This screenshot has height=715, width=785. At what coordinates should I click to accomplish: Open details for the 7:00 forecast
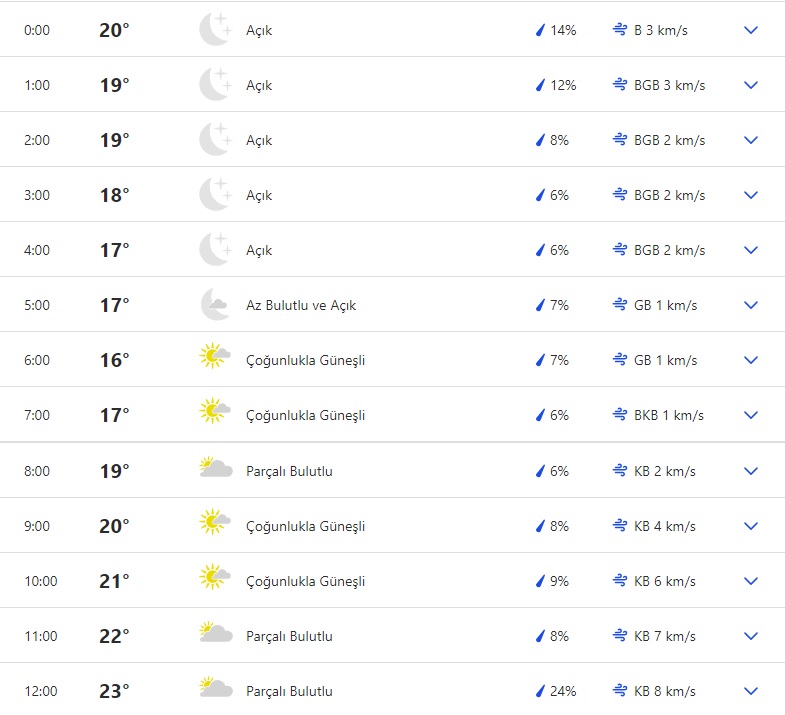[752, 415]
